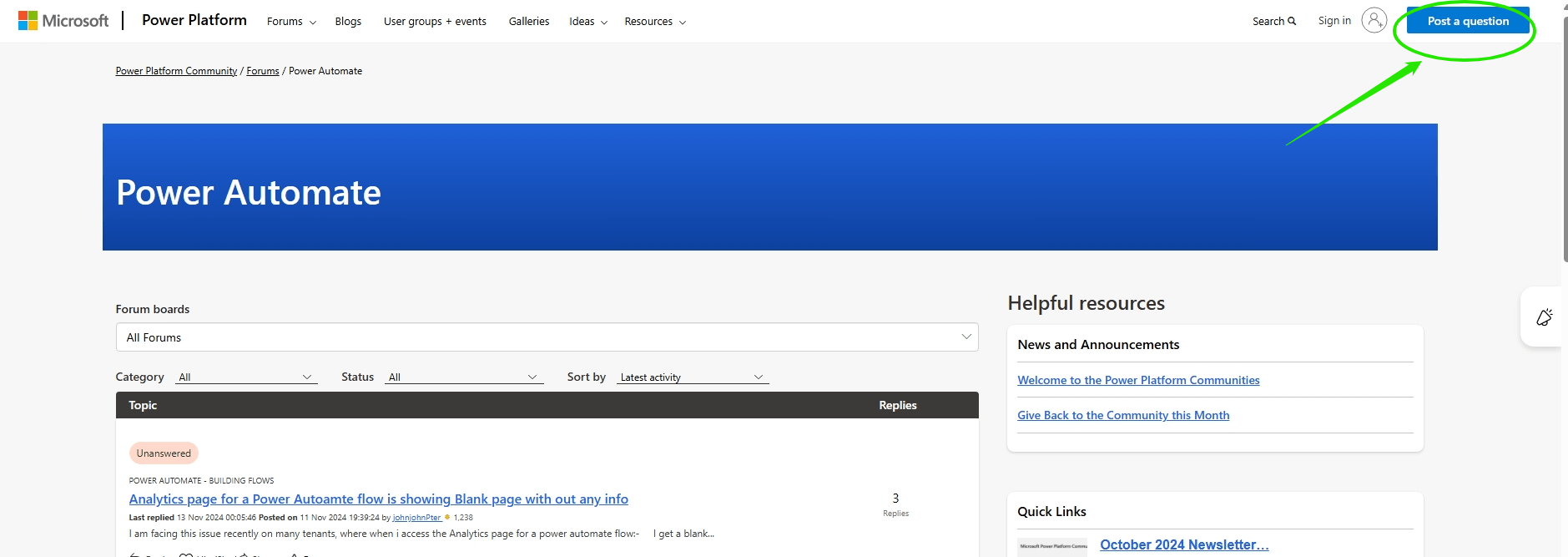Expand the Ideas menu

588,22
